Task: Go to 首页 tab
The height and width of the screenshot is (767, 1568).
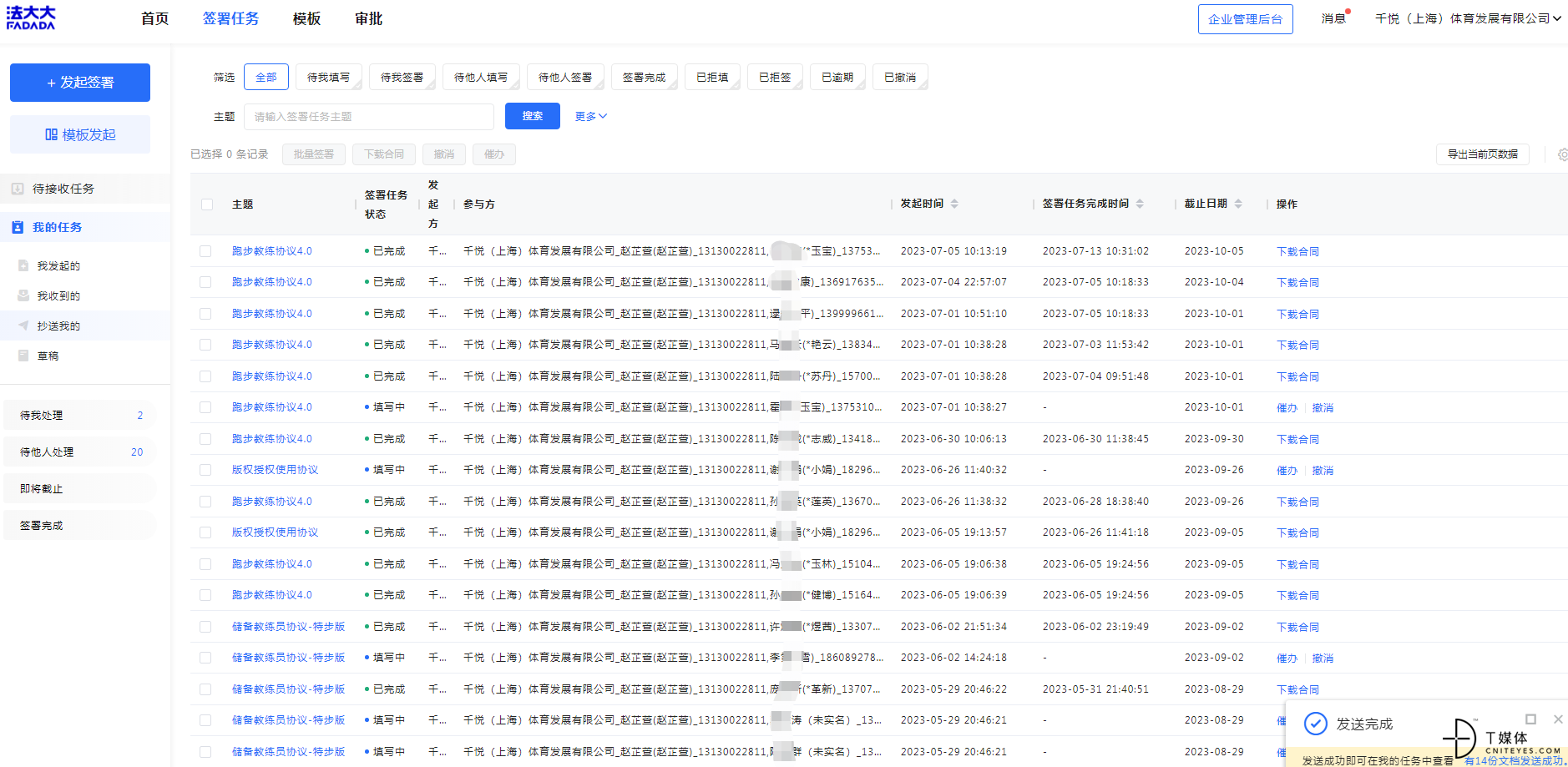Action: (154, 18)
